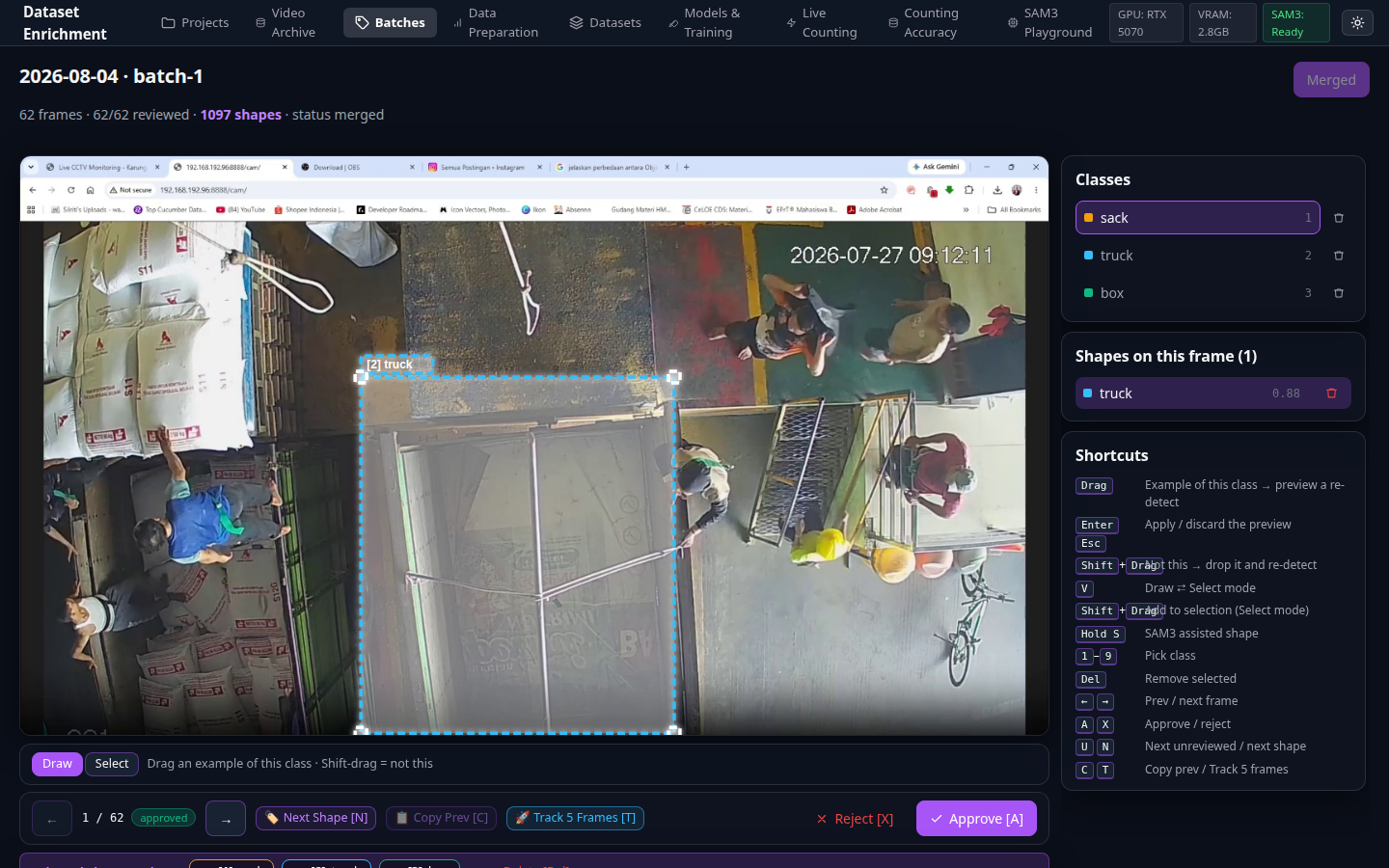Go to previous frame with left arrow

[52, 819]
